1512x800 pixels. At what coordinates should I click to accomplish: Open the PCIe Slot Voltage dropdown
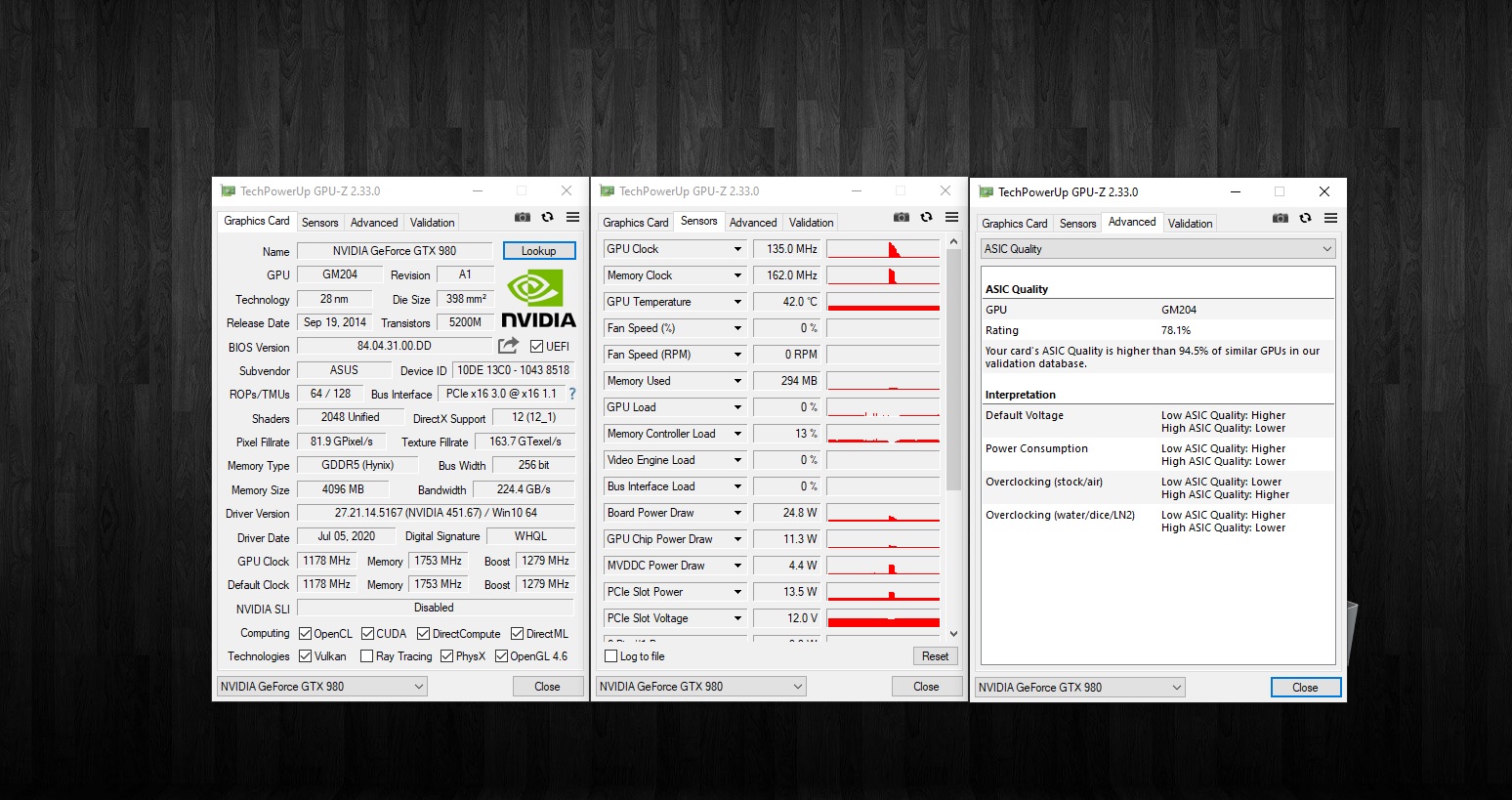(737, 618)
